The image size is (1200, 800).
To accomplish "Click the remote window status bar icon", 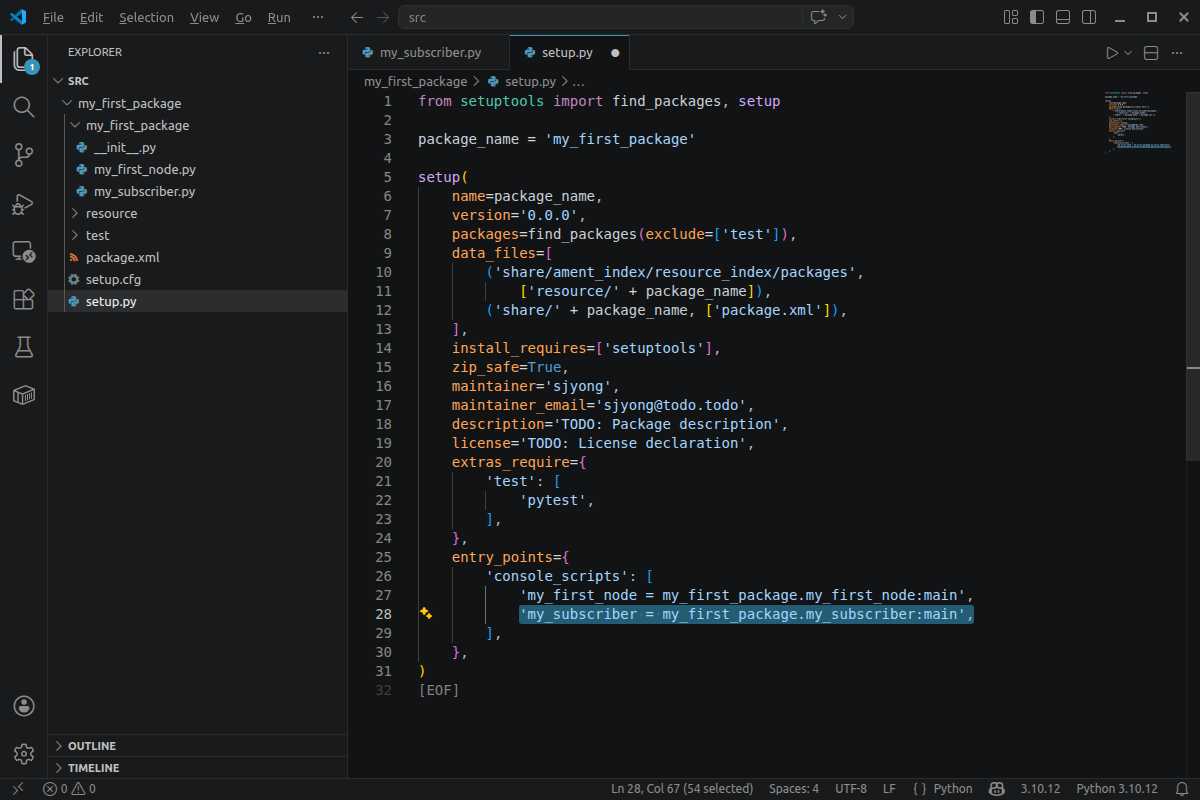I will pyautogui.click(x=17, y=788).
